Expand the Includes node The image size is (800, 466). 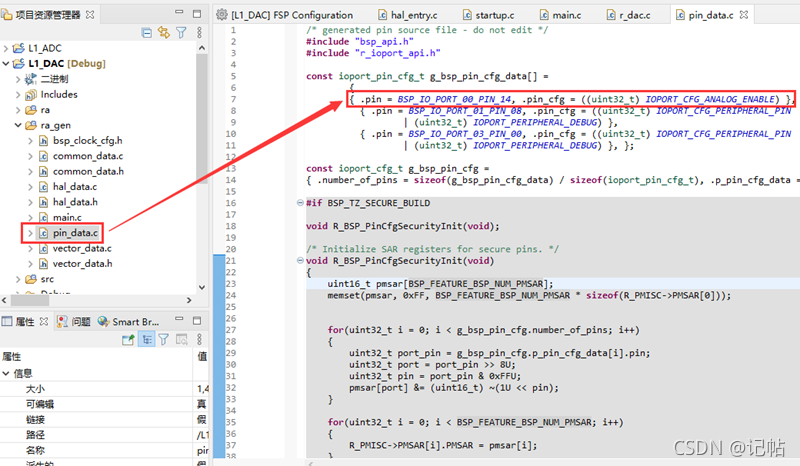click(x=18, y=95)
